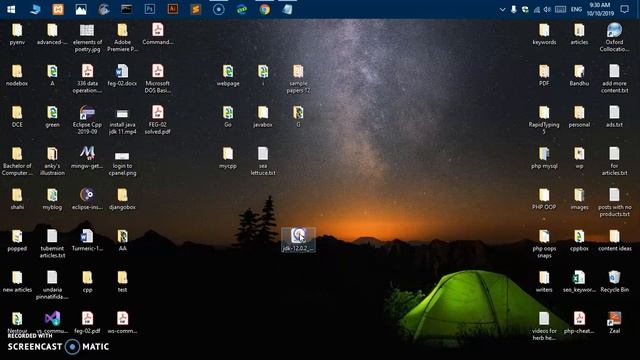The height and width of the screenshot is (360, 640).
Task: Switch input language via ENG indicator
Action: [576, 9]
